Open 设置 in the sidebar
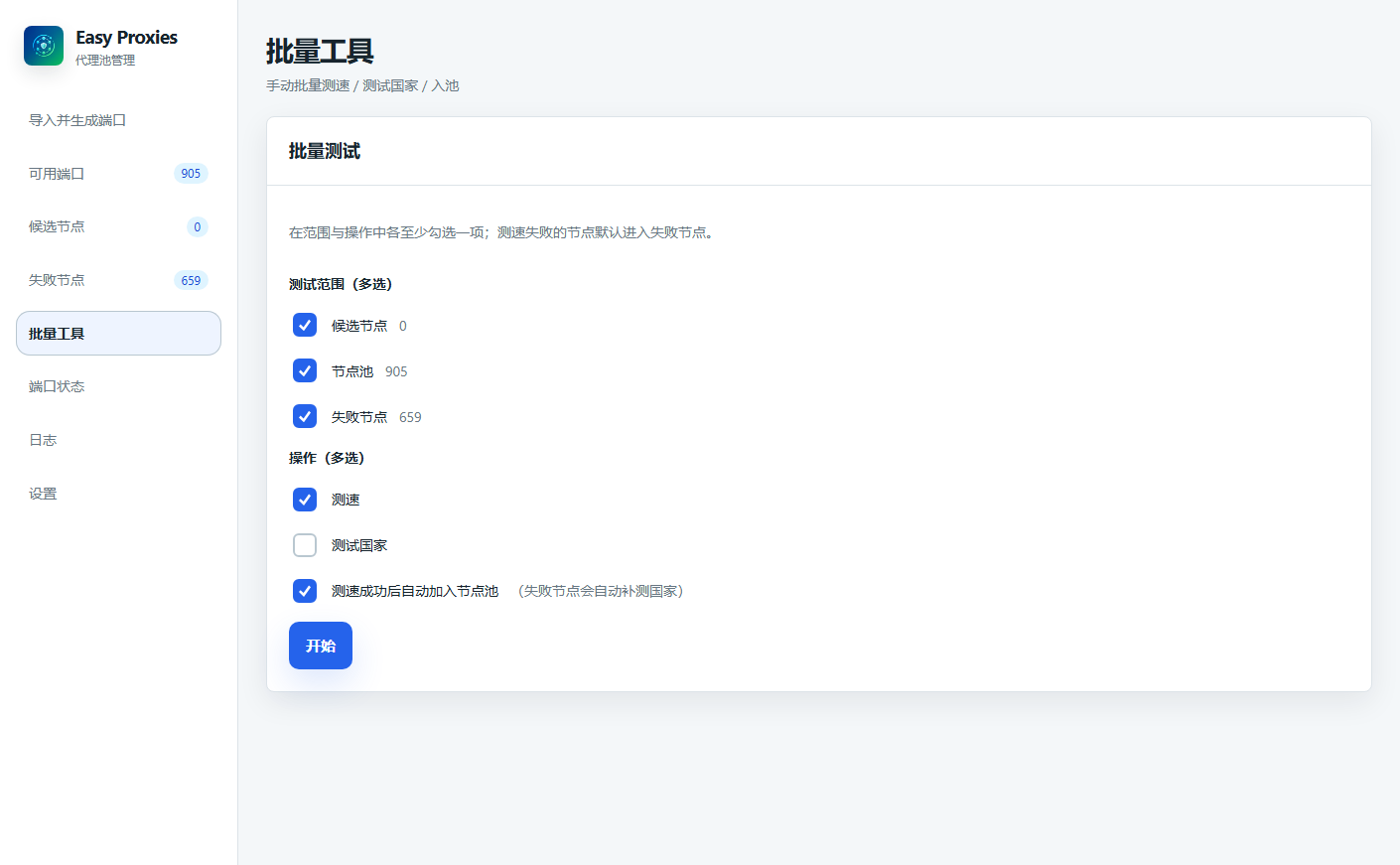The image size is (1400, 865). 118,494
